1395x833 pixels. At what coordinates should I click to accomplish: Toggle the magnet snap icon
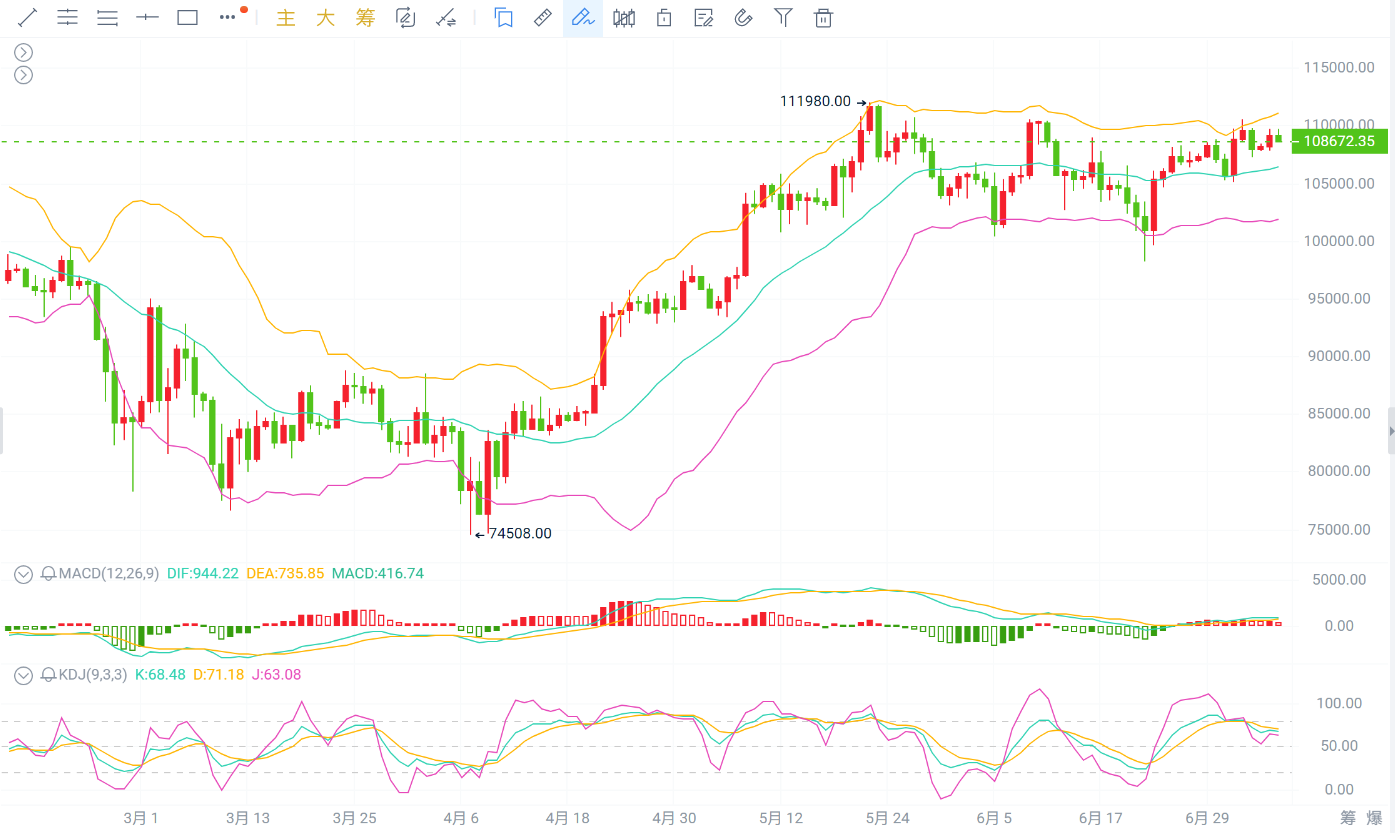pos(743,17)
